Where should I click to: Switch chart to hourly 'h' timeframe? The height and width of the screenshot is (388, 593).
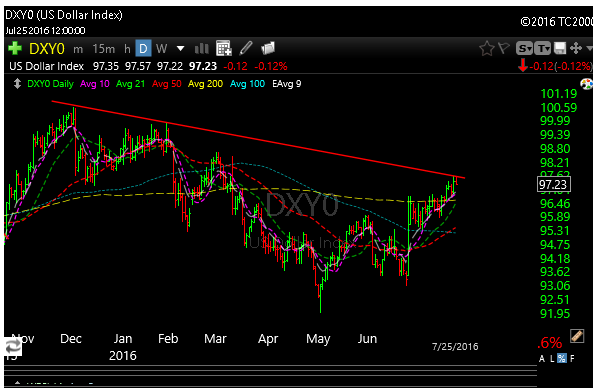[x=127, y=49]
